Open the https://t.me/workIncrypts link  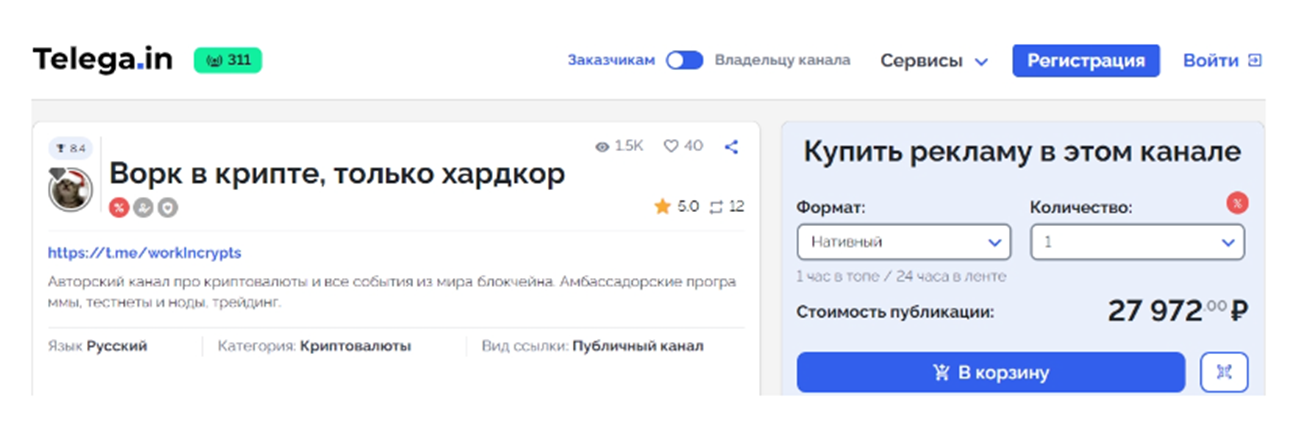(145, 253)
